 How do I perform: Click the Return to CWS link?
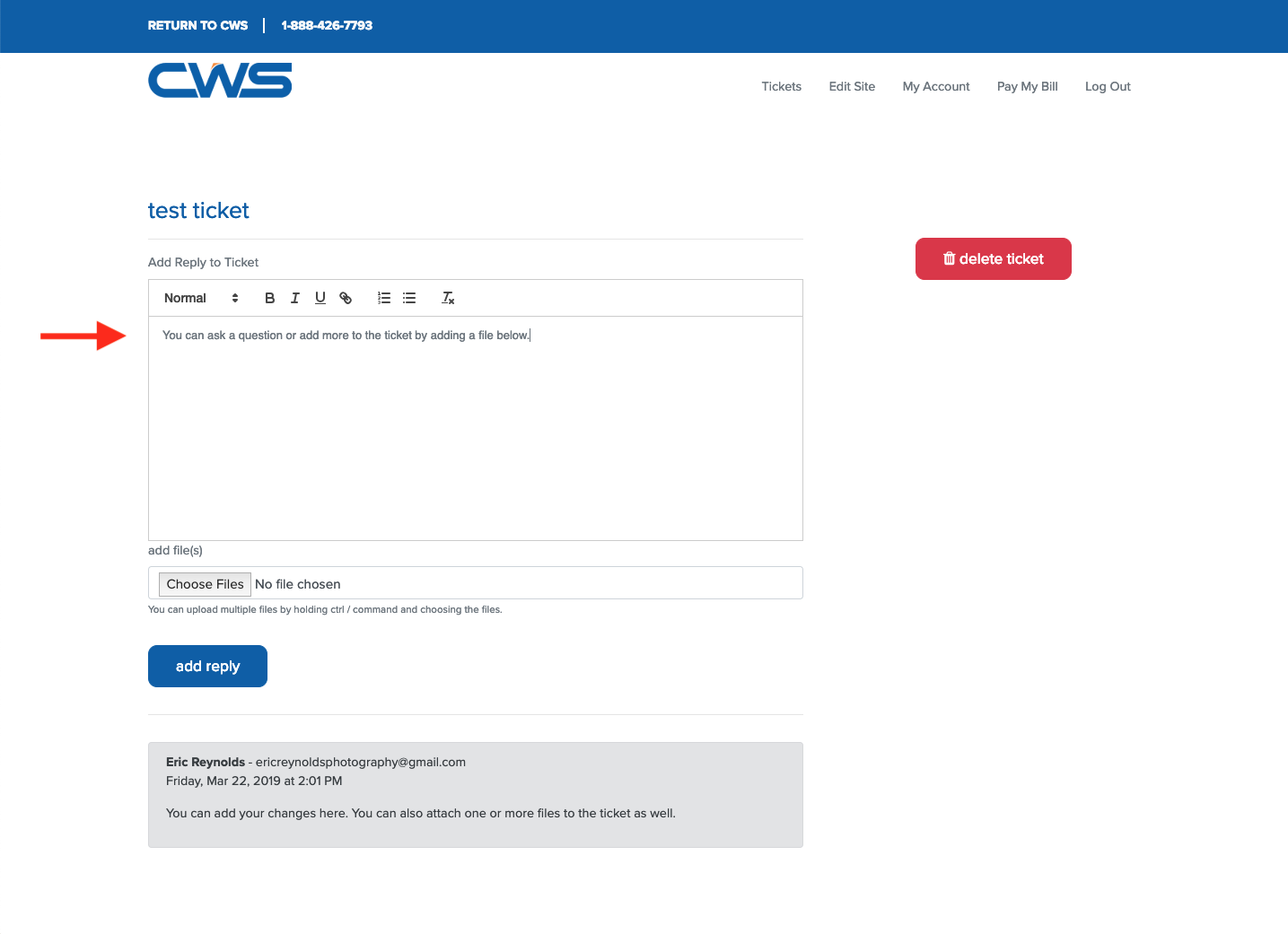[197, 25]
